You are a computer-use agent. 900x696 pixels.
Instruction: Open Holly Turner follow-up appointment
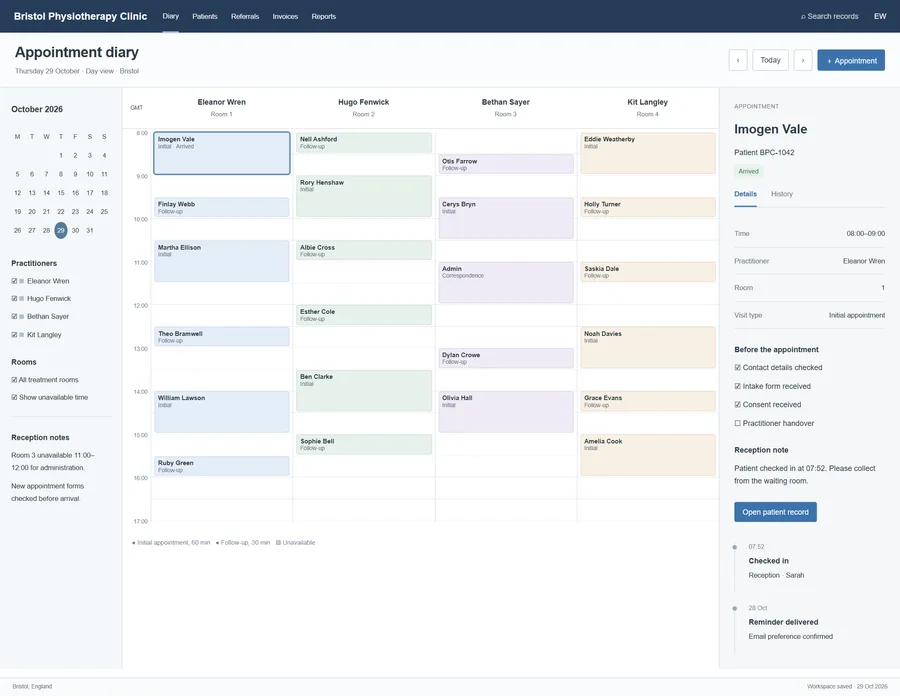point(648,207)
